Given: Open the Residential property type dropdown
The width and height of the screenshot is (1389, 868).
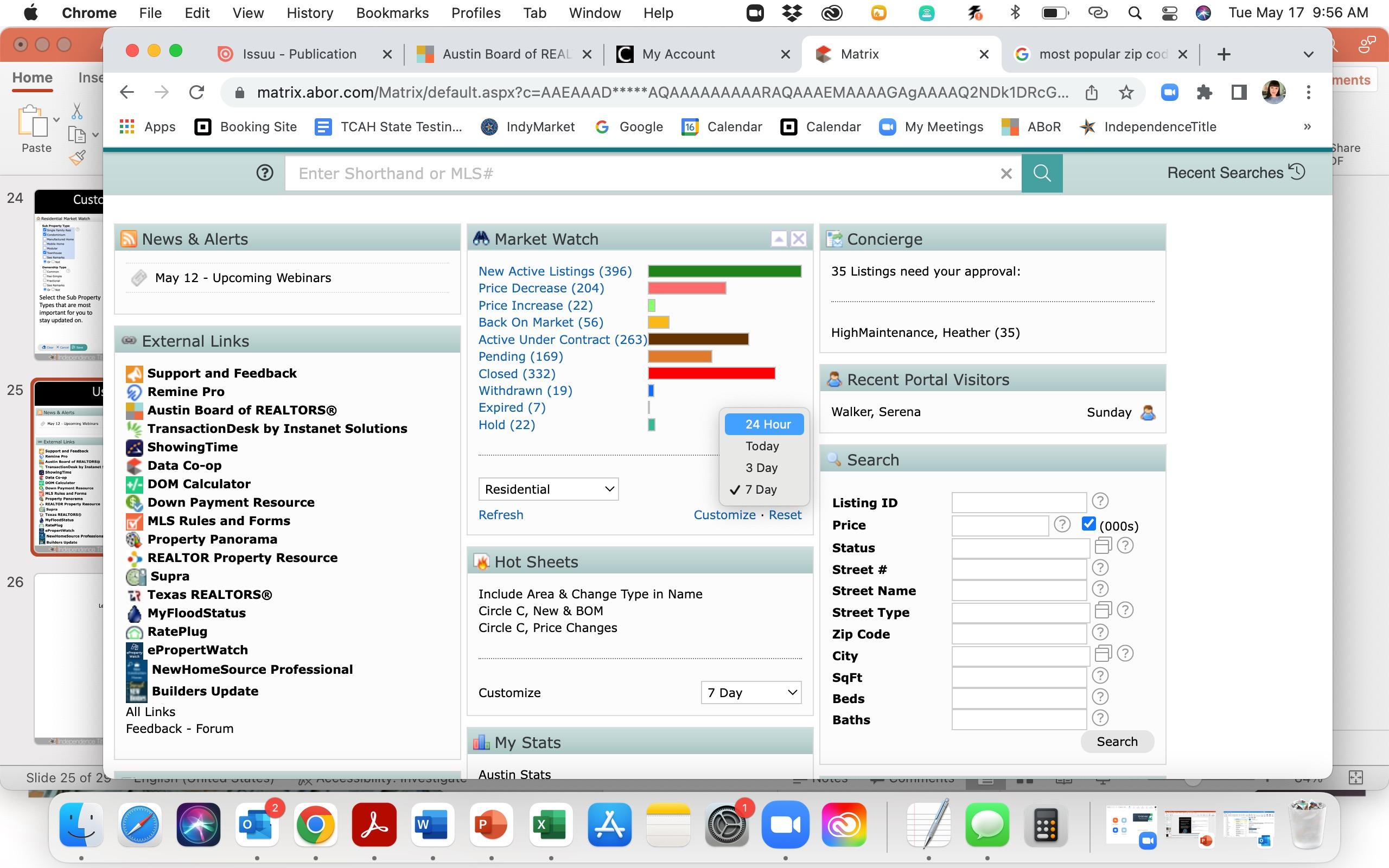Looking at the screenshot, I should (x=548, y=489).
